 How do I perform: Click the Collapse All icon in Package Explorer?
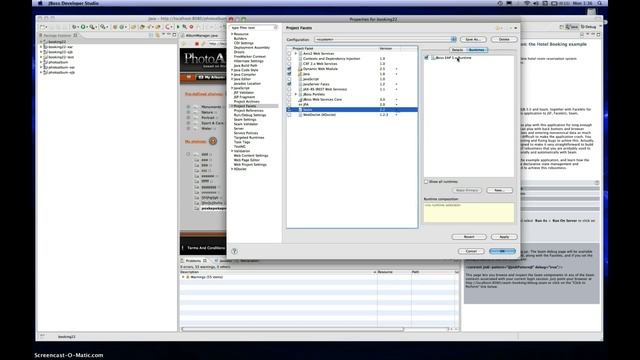(151, 35)
